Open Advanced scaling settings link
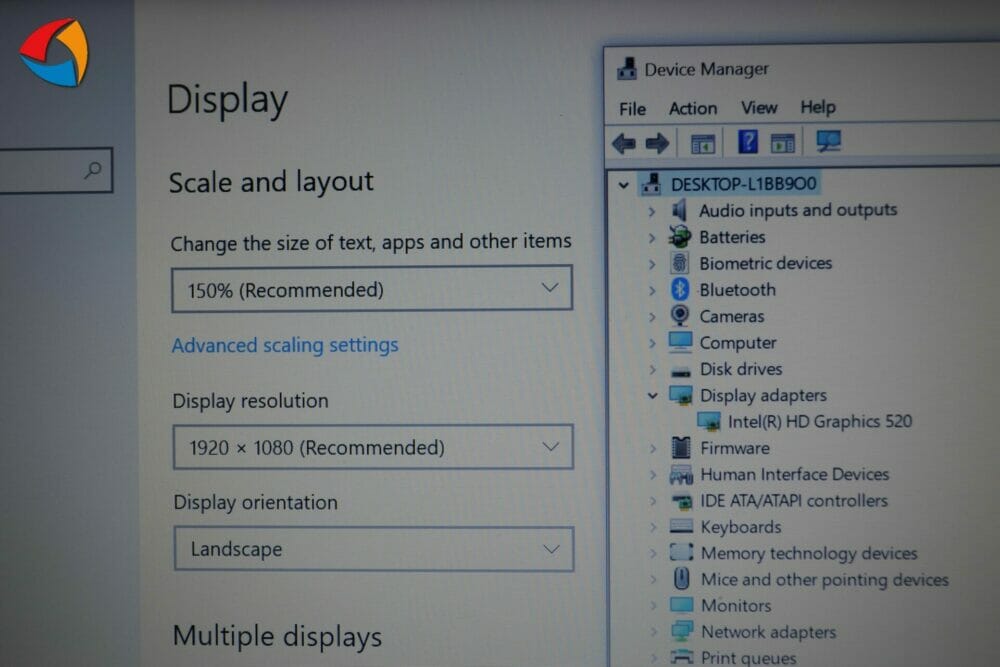This screenshot has width=1000, height=667. tap(285, 345)
